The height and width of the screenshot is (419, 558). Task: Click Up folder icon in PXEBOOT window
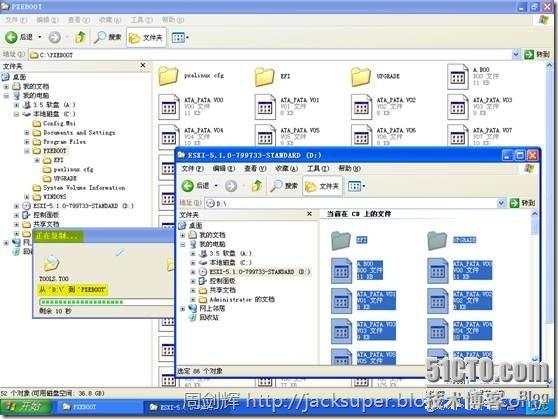pyautogui.click(x=81, y=37)
